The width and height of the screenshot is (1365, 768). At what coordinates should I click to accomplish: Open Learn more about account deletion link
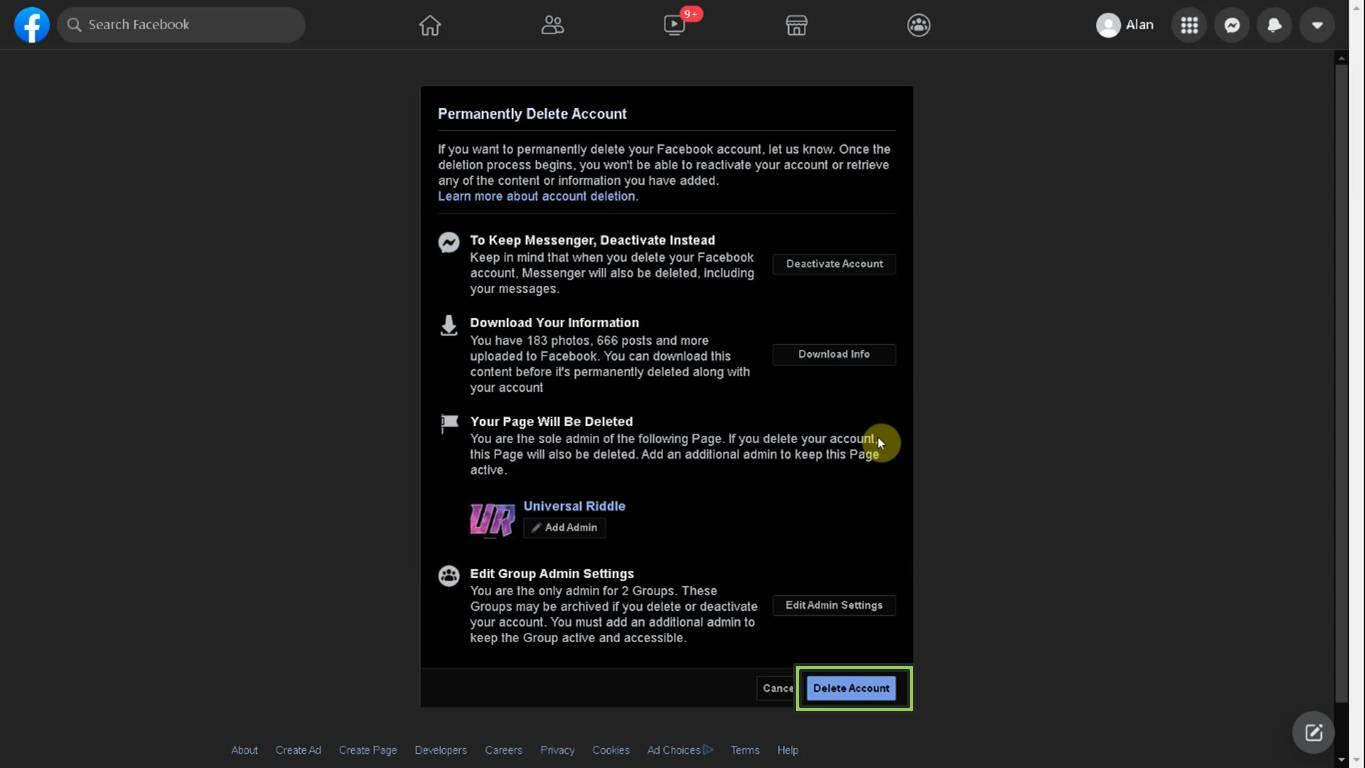(538, 197)
